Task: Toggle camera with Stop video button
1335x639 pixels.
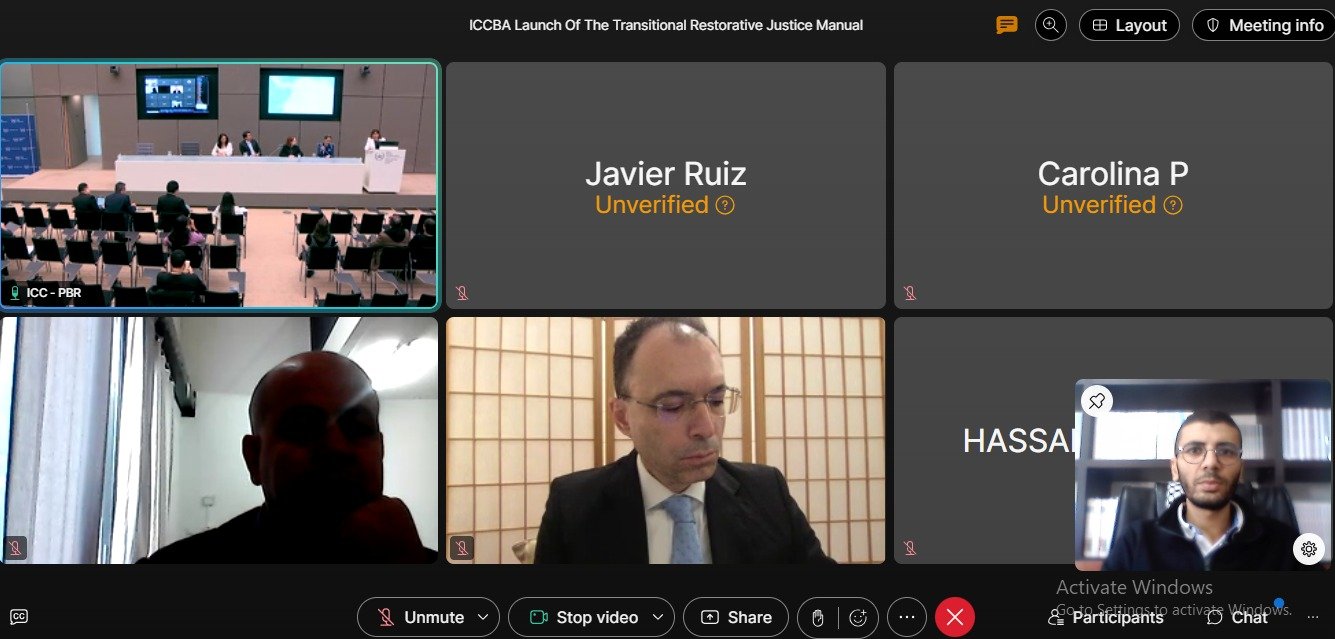Action: (583, 618)
